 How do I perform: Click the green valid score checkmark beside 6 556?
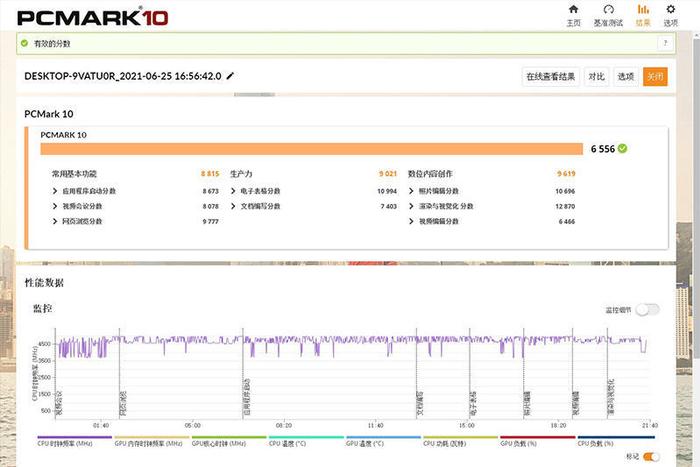[x=622, y=149]
